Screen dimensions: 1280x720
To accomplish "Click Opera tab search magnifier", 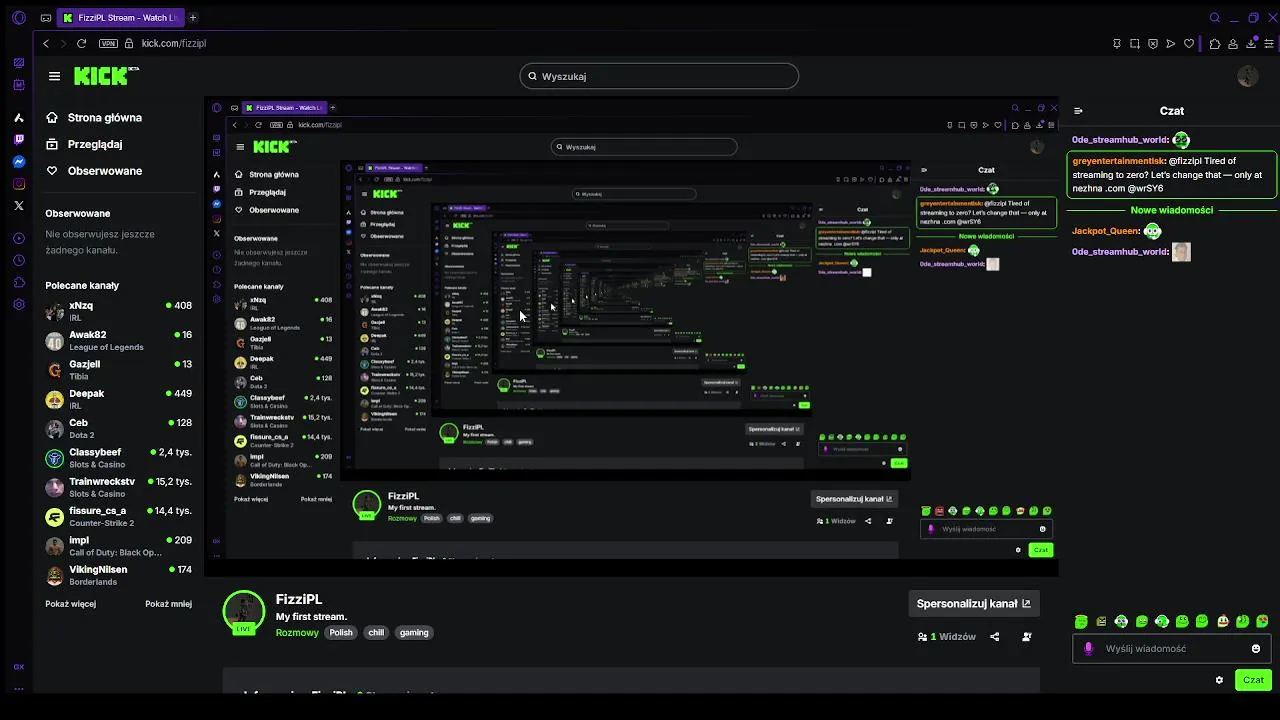I will 1215,17.
